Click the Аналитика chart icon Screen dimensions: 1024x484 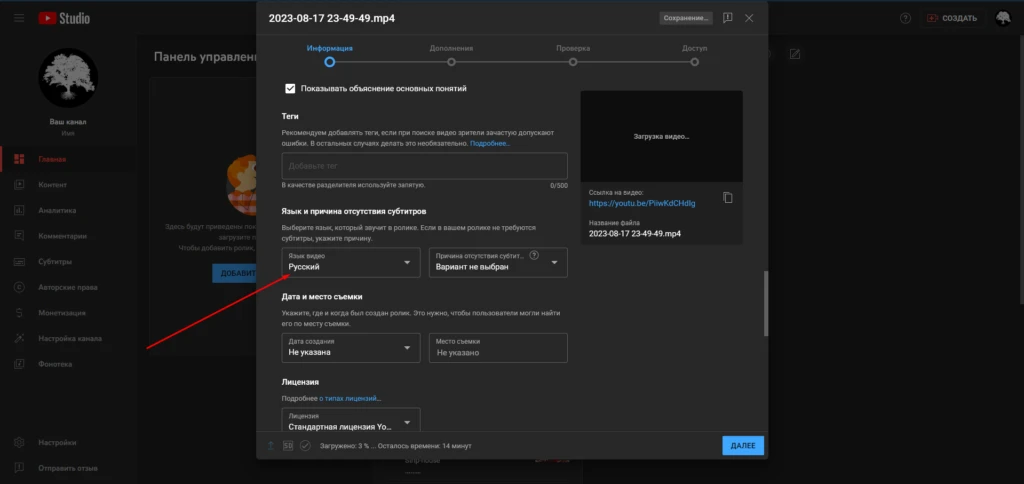click(x=19, y=210)
